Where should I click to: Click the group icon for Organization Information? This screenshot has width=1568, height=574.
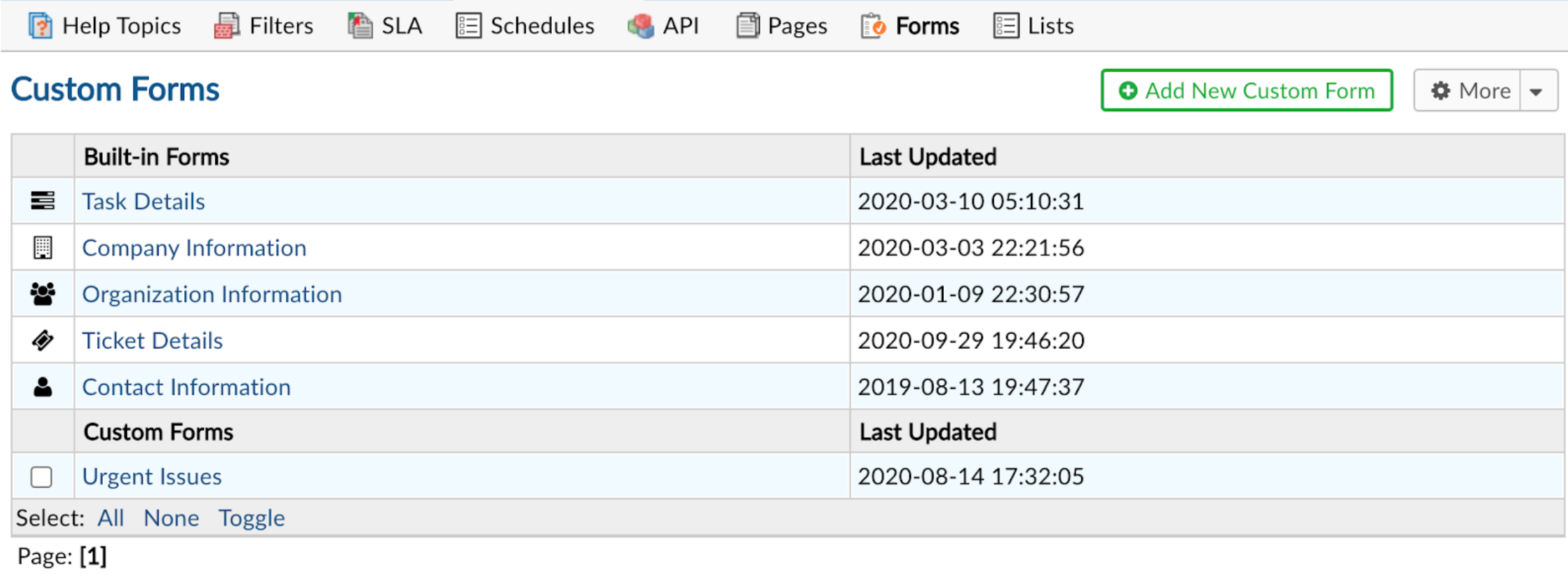pyautogui.click(x=42, y=294)
